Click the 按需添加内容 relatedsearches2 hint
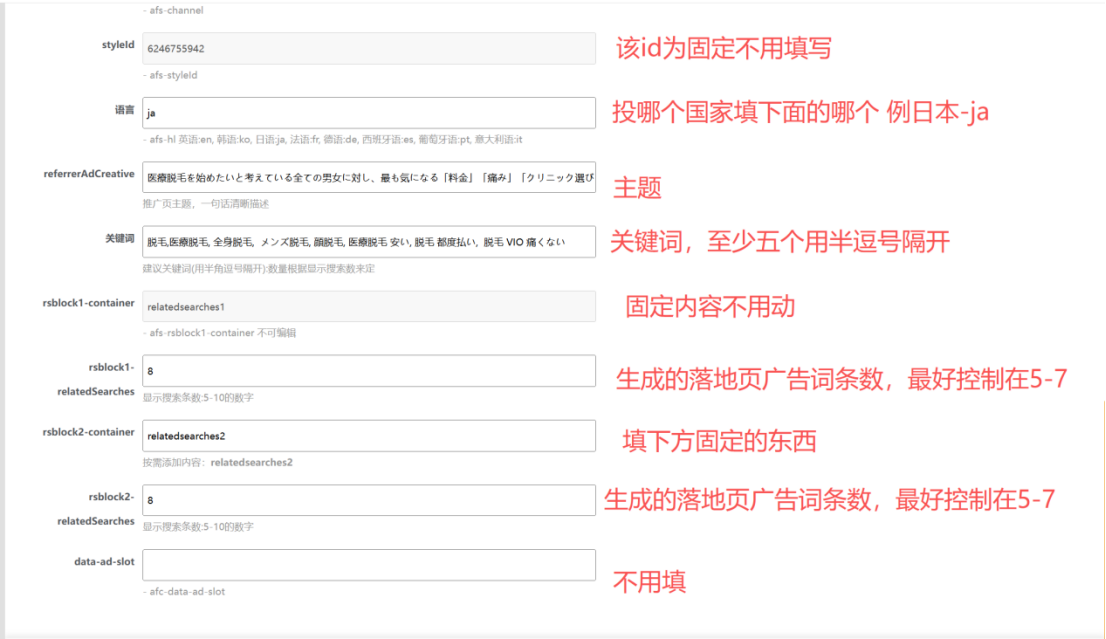This screenshot has width=1106, height=639. point(217,463)
